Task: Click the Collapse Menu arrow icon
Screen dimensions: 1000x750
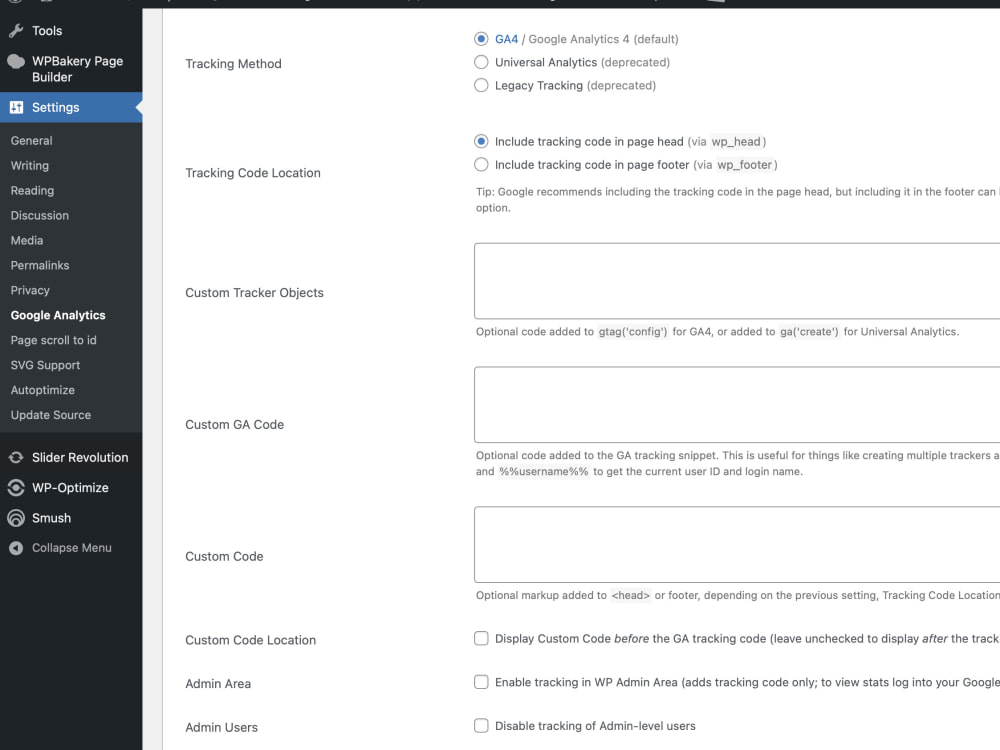Action: [16, 548]
